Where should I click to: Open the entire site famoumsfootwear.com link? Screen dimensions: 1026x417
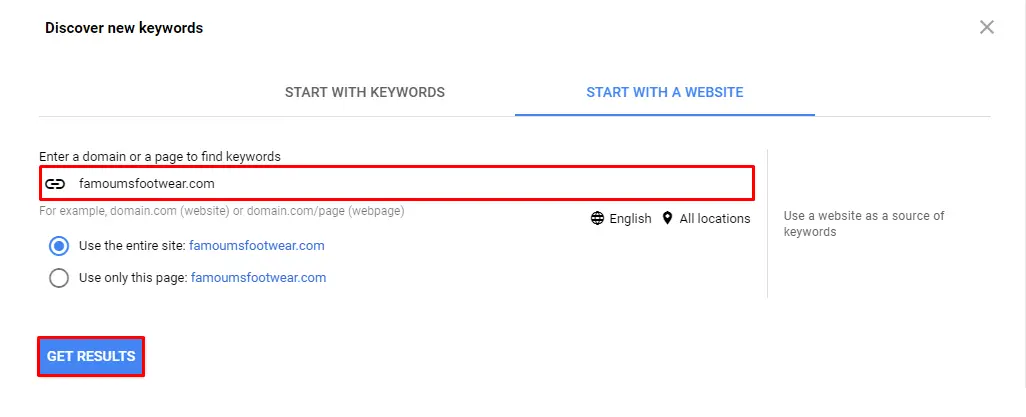tap(256, 246)
